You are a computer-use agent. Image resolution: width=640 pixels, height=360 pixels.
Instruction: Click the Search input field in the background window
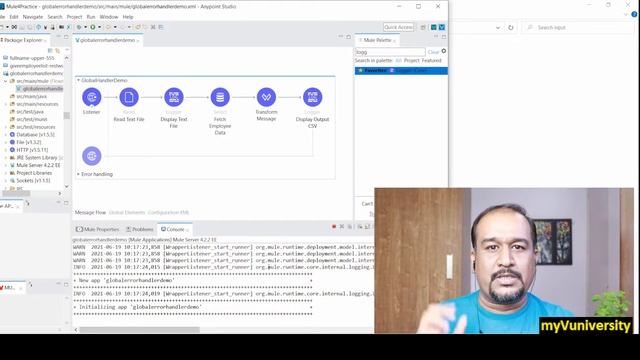[579, 27]
